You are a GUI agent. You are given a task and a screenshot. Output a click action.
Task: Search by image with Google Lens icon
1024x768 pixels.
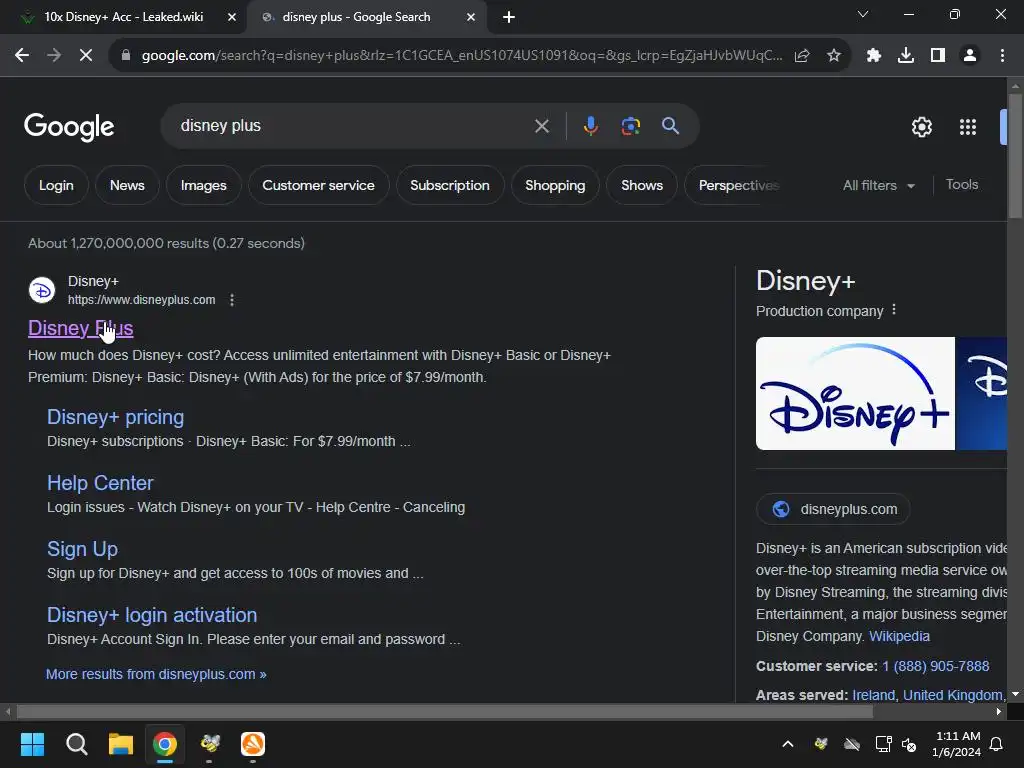[630, 126]
